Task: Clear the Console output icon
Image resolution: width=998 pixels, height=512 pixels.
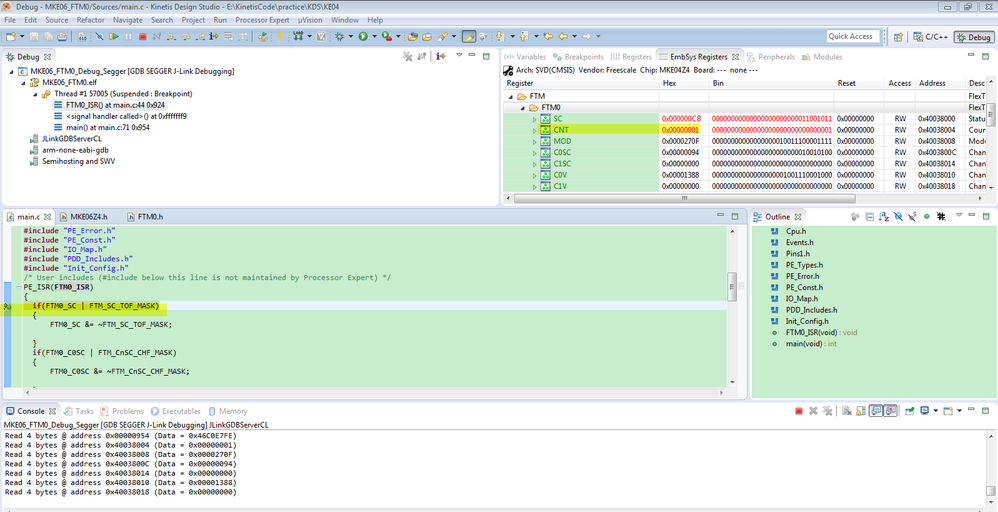Action: tap(847, 411)
